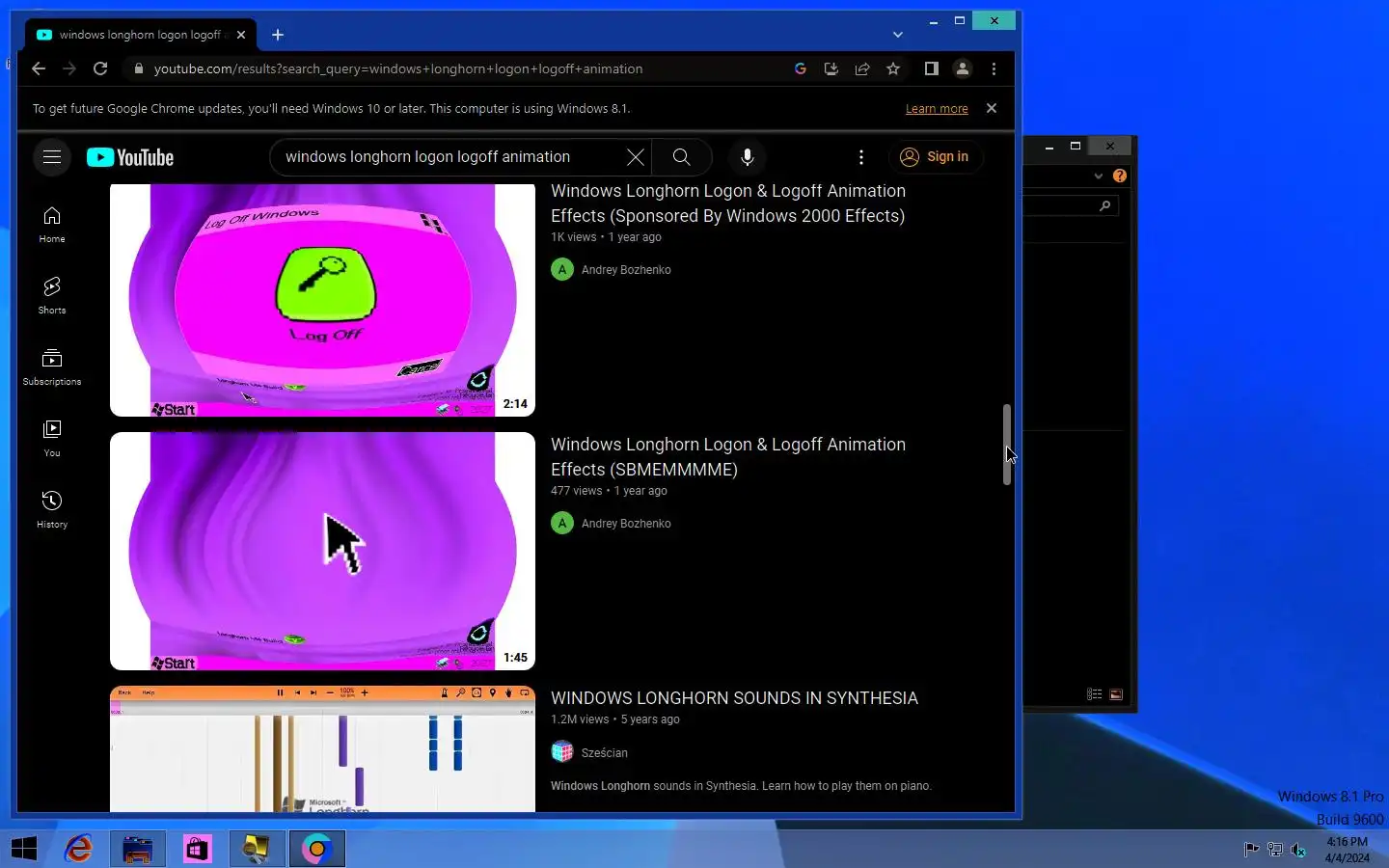Select the windows longhorn logon logoff tab

[140, 35]
